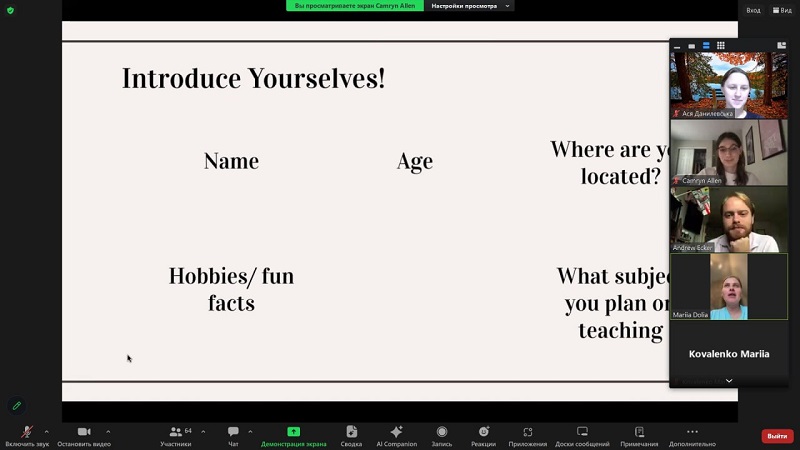
Task: Select Mariia Dolia video thumbnail
Action: click(729, 287)
